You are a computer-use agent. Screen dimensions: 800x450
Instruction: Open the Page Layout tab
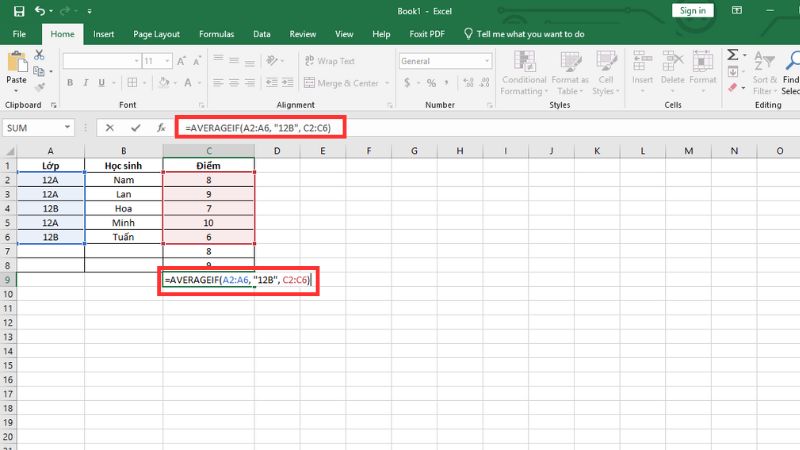pyautogui.click(x=155, y=34)
